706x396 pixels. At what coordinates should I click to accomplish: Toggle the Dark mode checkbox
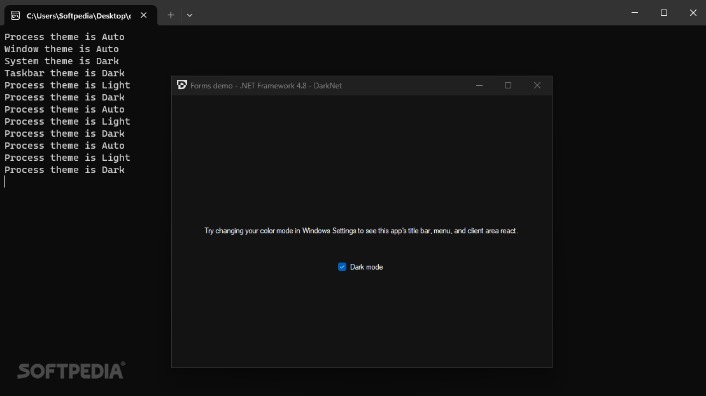[342, 267]
